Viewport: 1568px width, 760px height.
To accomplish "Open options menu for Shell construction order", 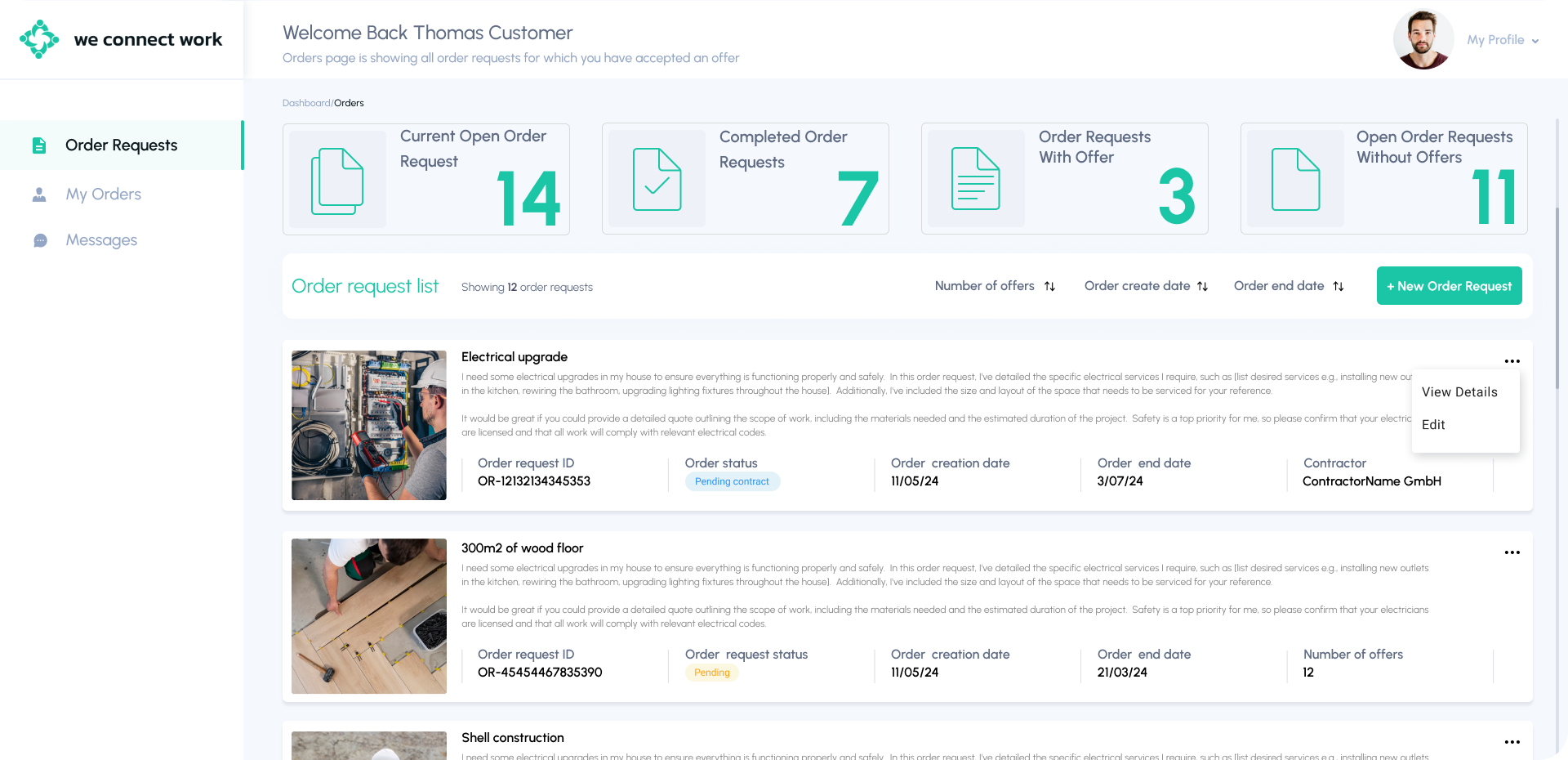I will [x=1512, y=742].
